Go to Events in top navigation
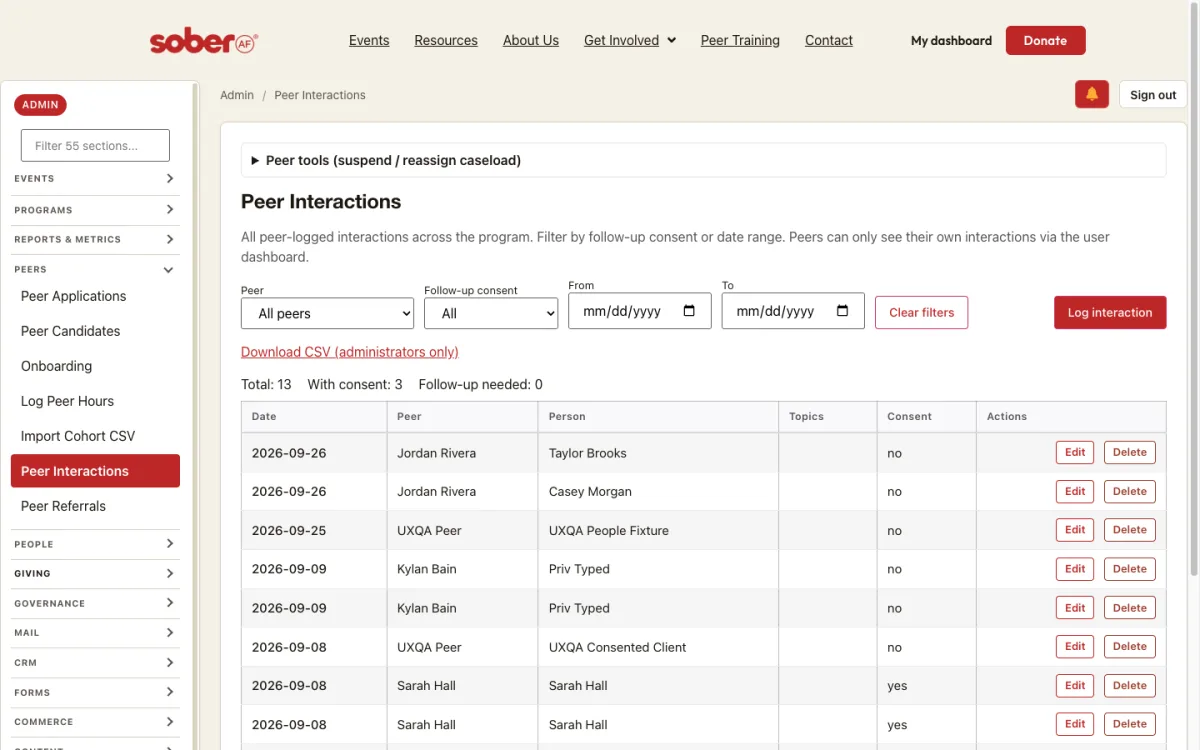1200x750 pixels. (x=369, y=41)
